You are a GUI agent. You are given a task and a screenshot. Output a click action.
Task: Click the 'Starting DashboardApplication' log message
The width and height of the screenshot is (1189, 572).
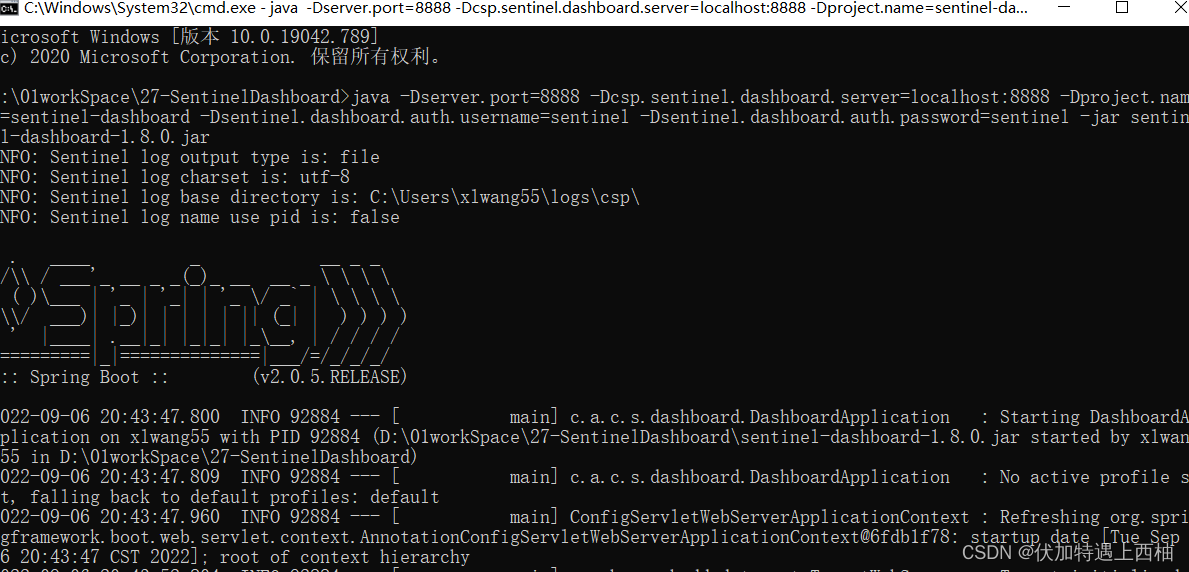tap(1094, 417)
